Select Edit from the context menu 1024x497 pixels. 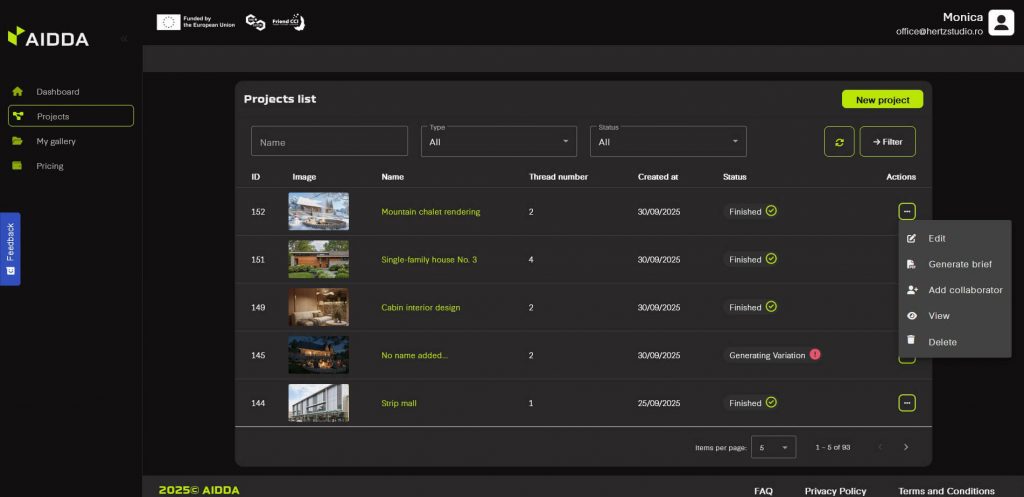tap(936, 238)
